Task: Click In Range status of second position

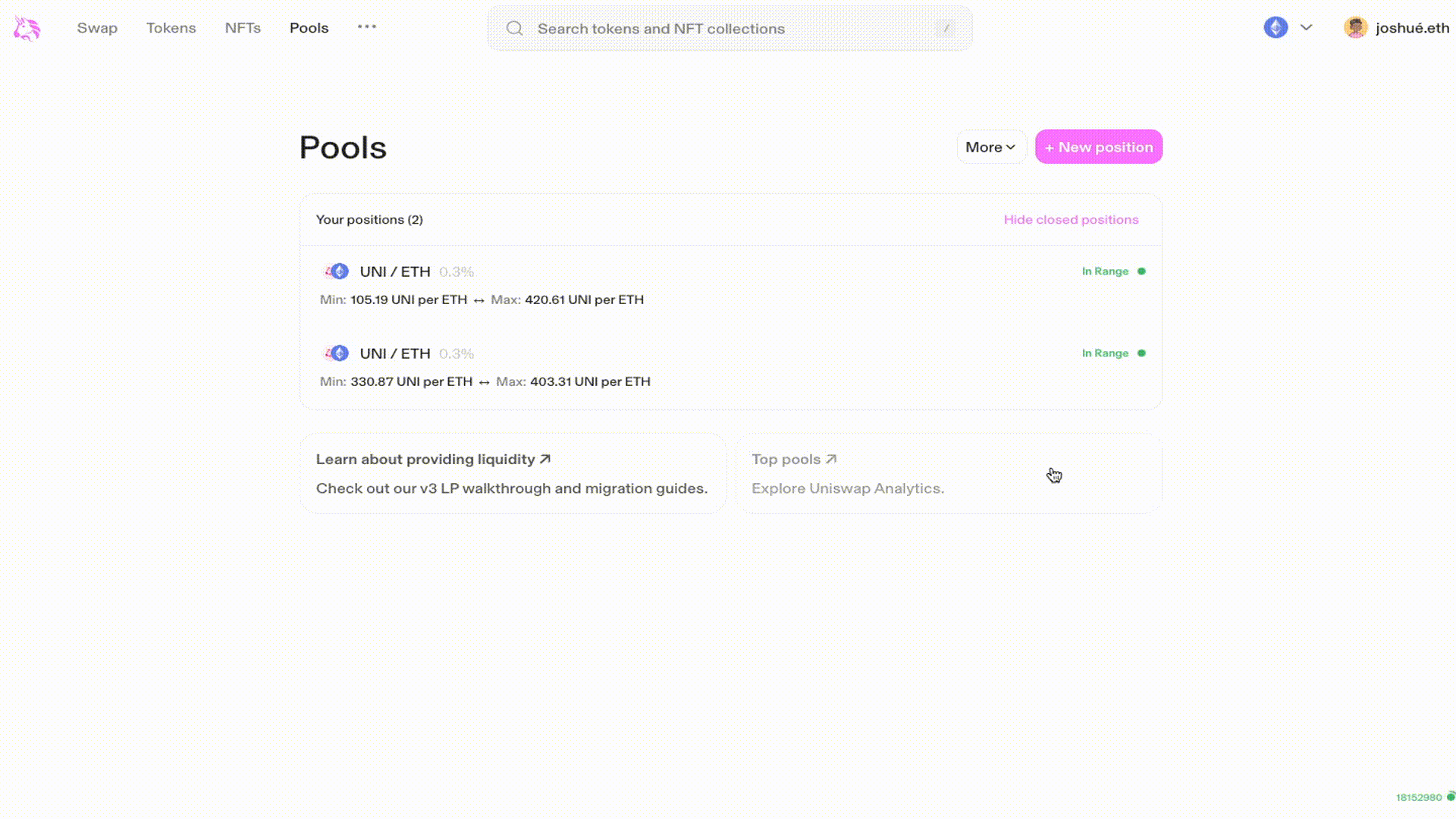Action: point(1105,353)
